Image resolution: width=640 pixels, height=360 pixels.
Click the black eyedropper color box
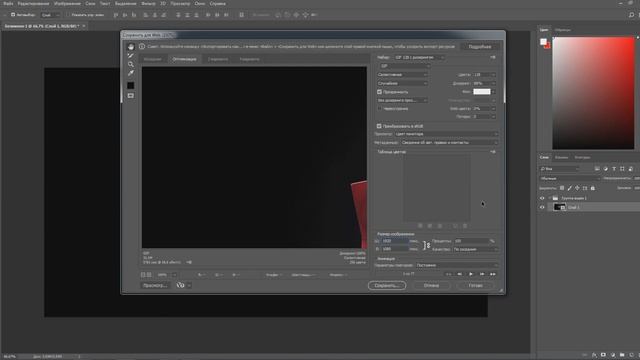(x=131, y=85)
